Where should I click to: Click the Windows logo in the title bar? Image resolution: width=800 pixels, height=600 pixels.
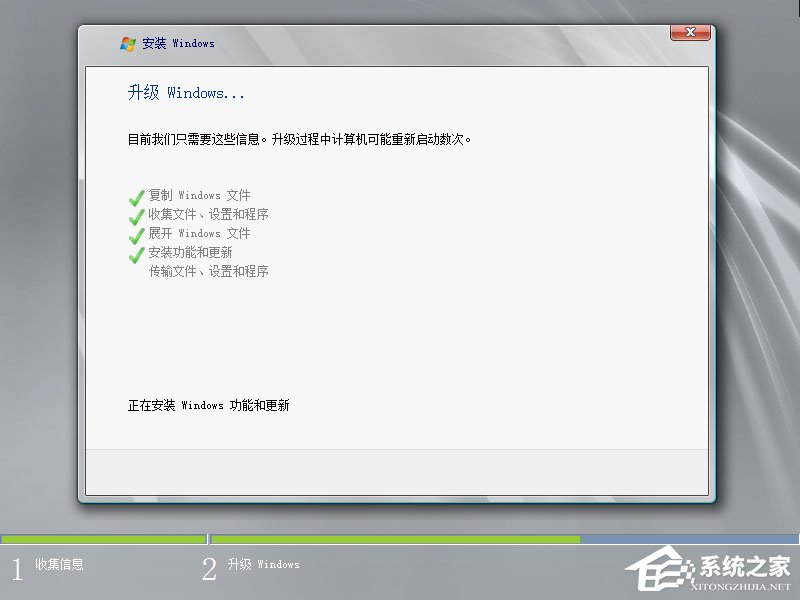[128, 42]
